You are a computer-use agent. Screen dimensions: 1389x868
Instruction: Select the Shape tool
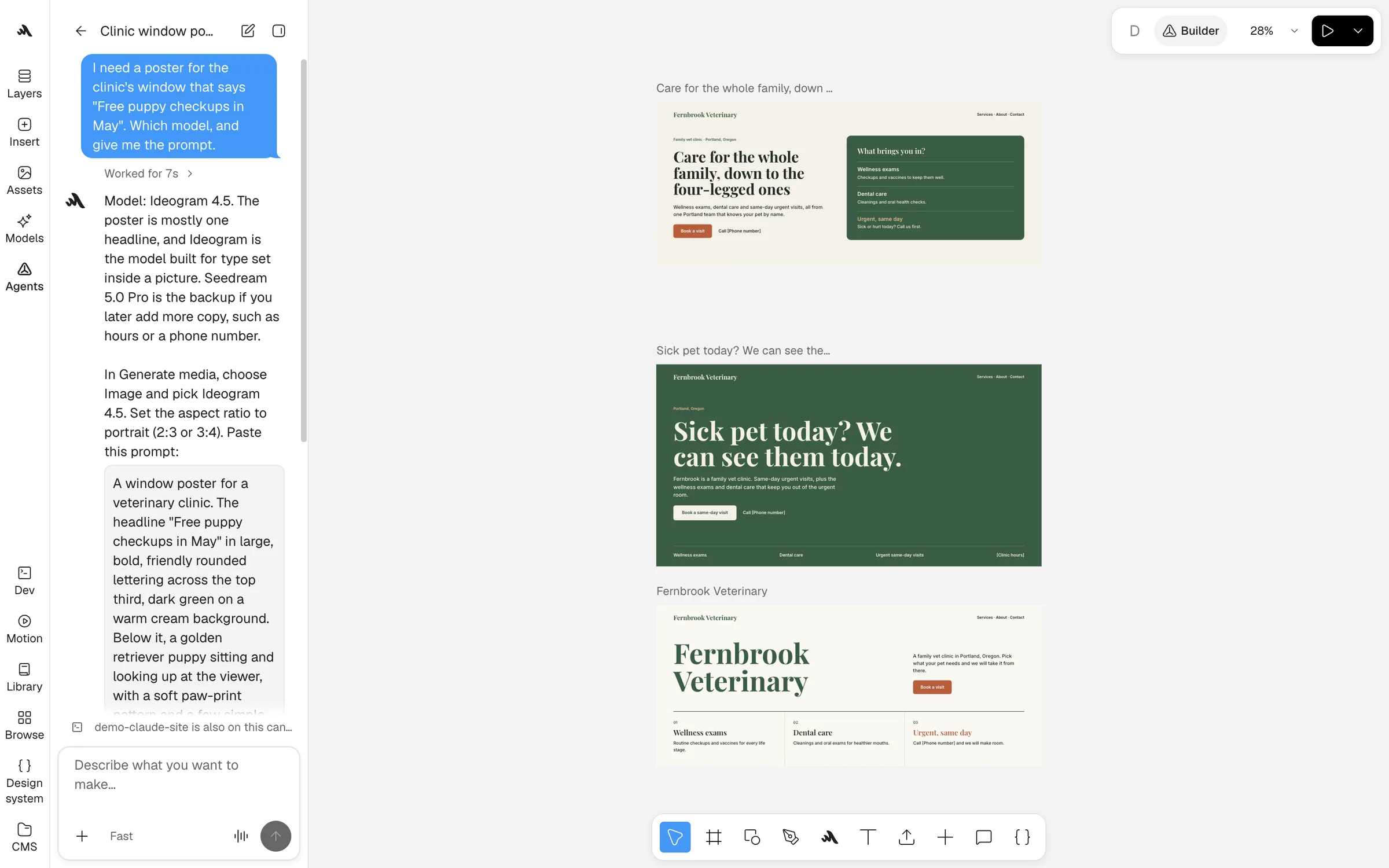752,837
